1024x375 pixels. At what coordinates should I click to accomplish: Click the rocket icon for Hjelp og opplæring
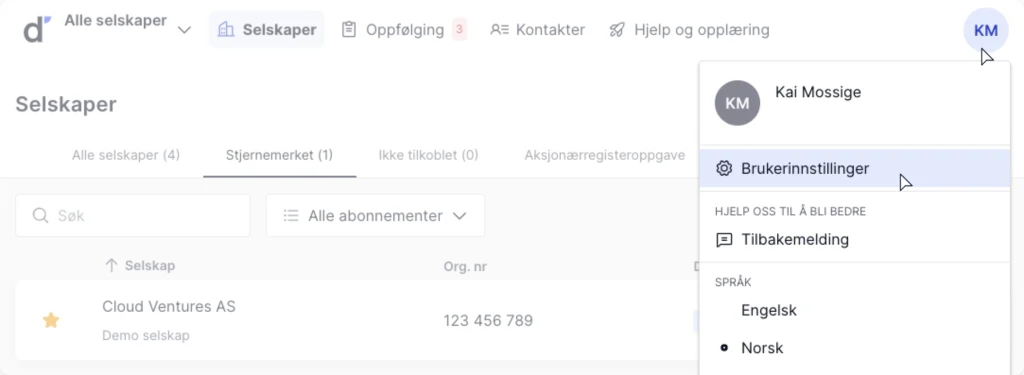[x=617, y=29]
